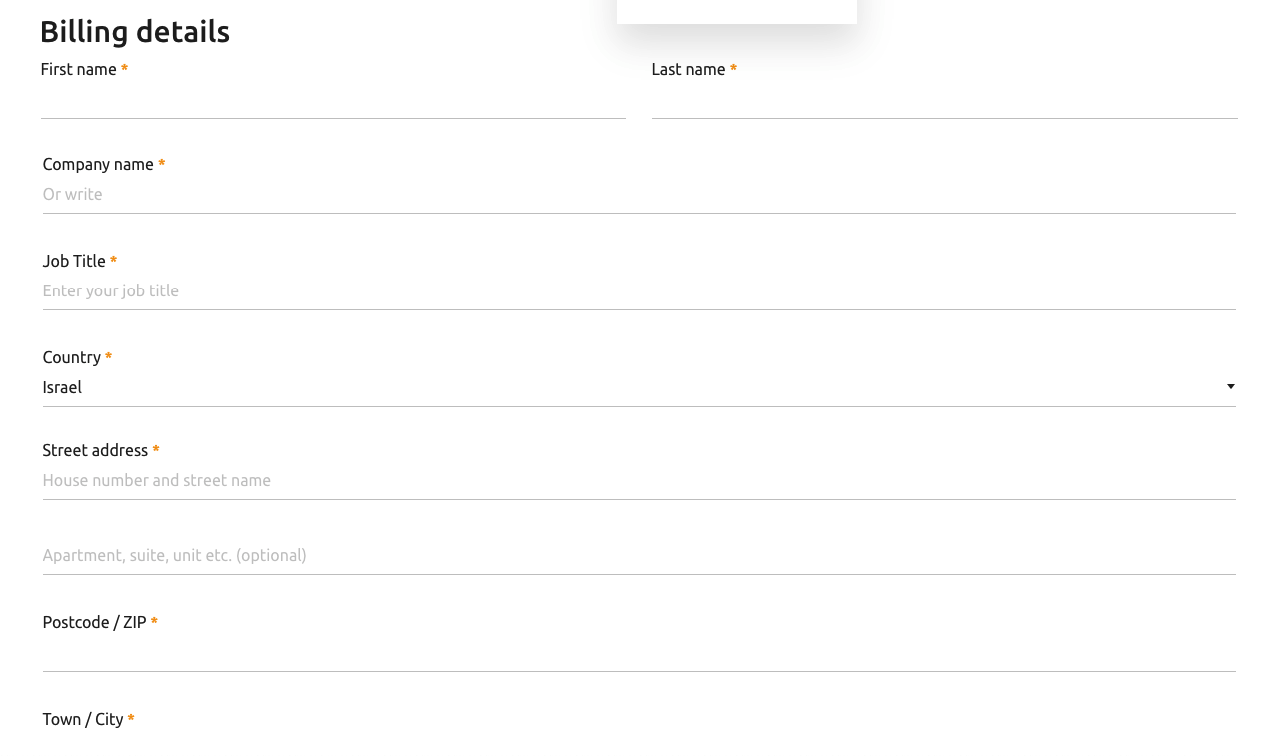Click the Street address label
The image size is (1287, 756).
[x=95, y=450]
